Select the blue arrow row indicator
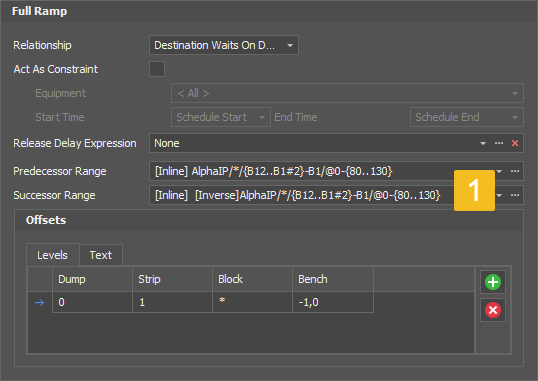538x381 pixels. tap(39, 302)
